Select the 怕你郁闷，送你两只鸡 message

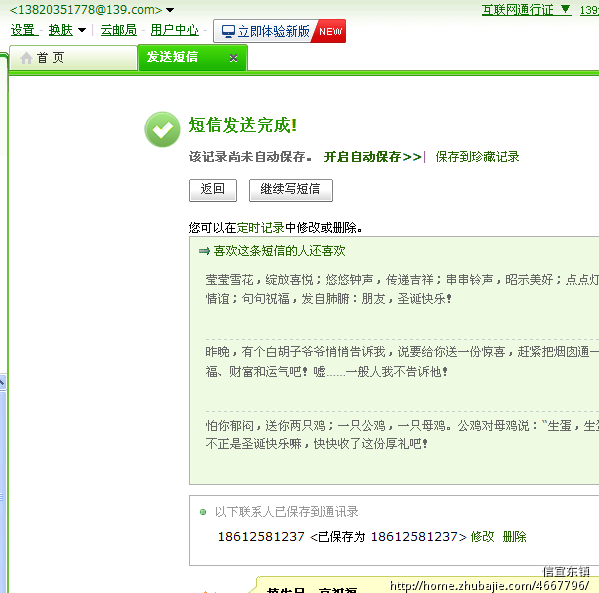click(402, 434)
